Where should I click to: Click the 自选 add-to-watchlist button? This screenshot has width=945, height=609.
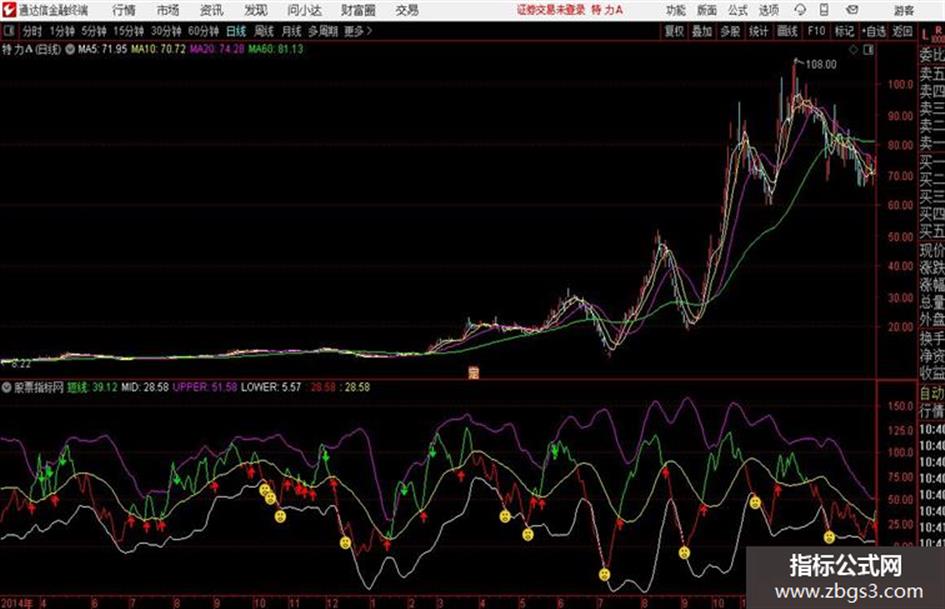coord(873,31)
